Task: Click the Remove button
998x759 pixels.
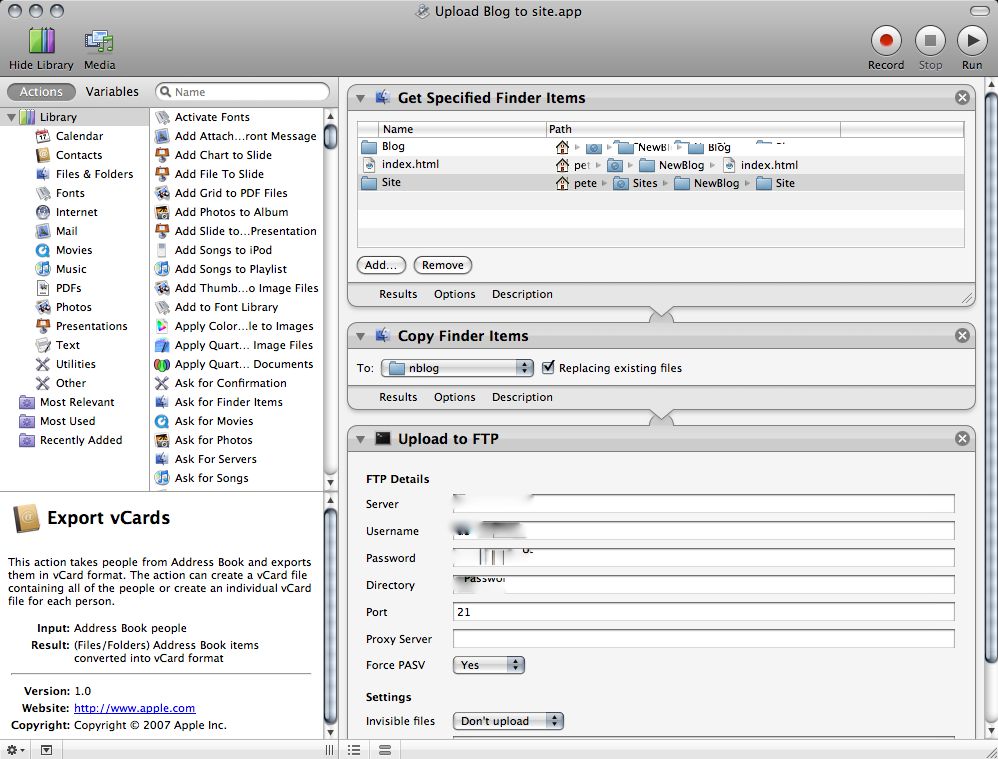Action: coord(442,266)
